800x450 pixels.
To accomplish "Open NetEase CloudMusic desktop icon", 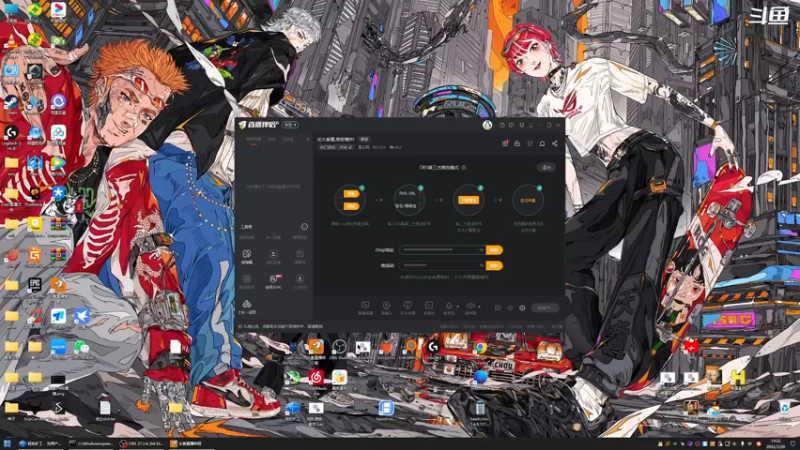I will (316, 380).
